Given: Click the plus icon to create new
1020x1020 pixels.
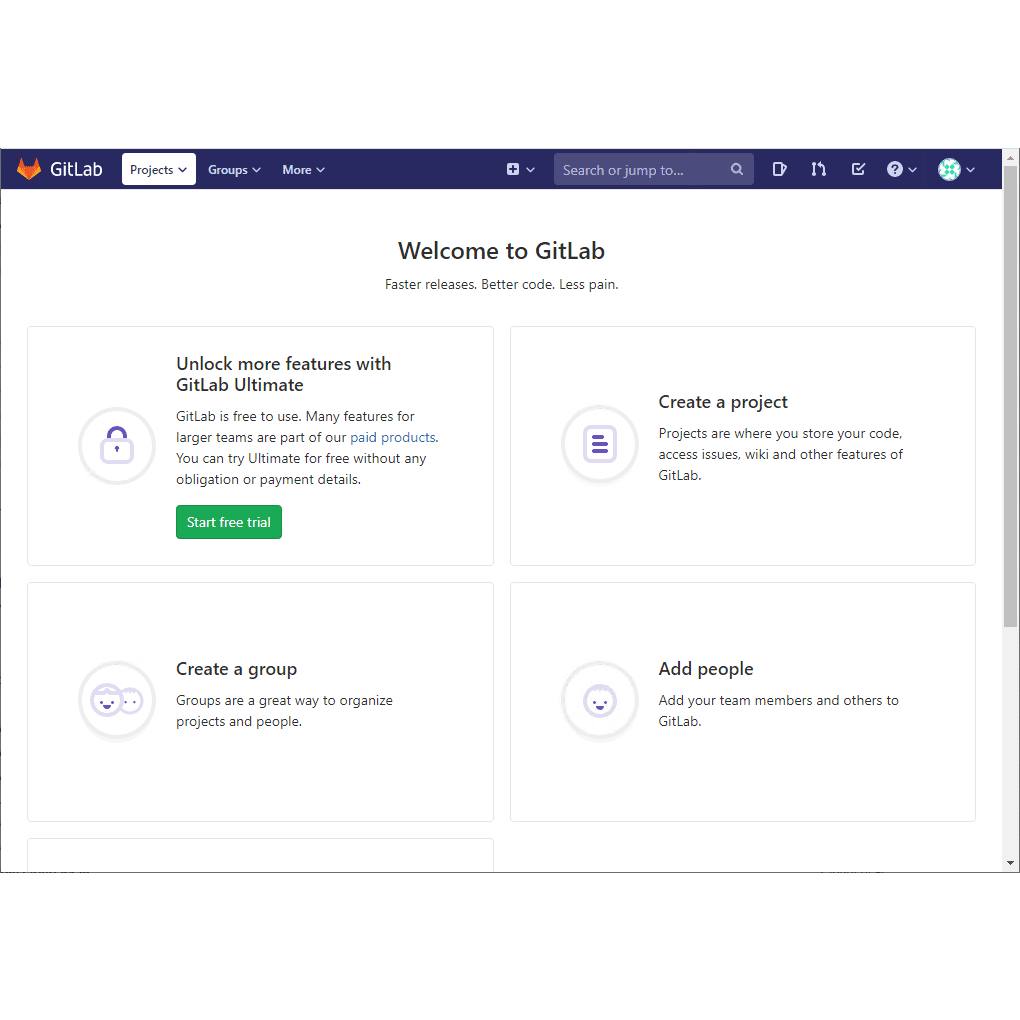Looking at the screenshot, I should point(513,169).
